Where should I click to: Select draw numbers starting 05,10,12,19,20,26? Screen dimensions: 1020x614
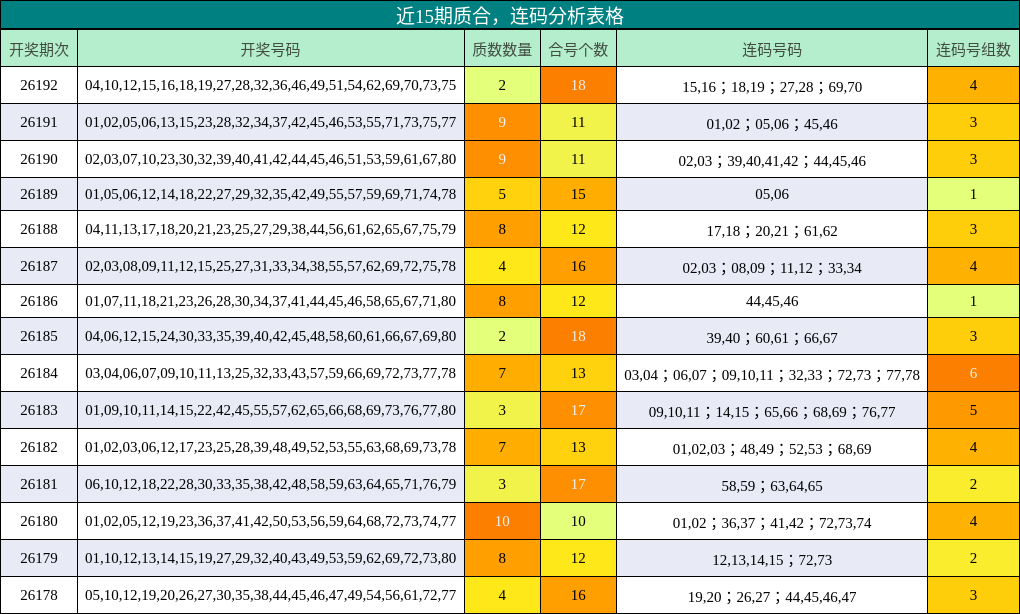271,596
